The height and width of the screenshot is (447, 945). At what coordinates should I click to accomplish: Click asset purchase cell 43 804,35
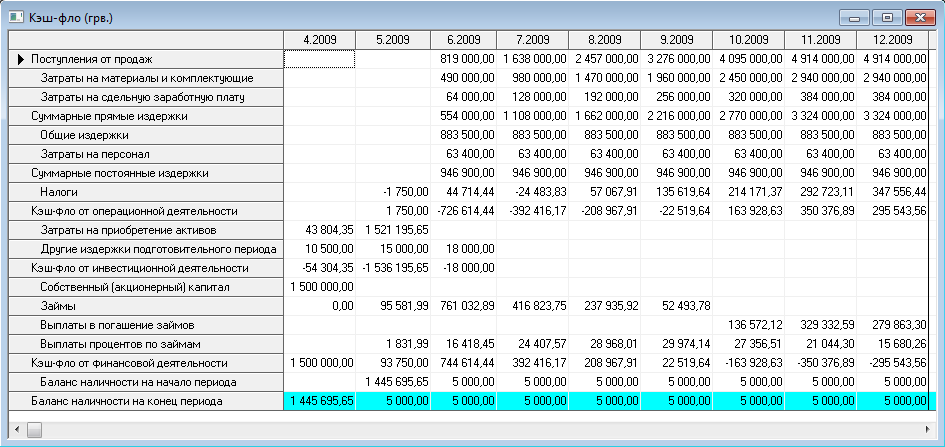coord(319,230)
